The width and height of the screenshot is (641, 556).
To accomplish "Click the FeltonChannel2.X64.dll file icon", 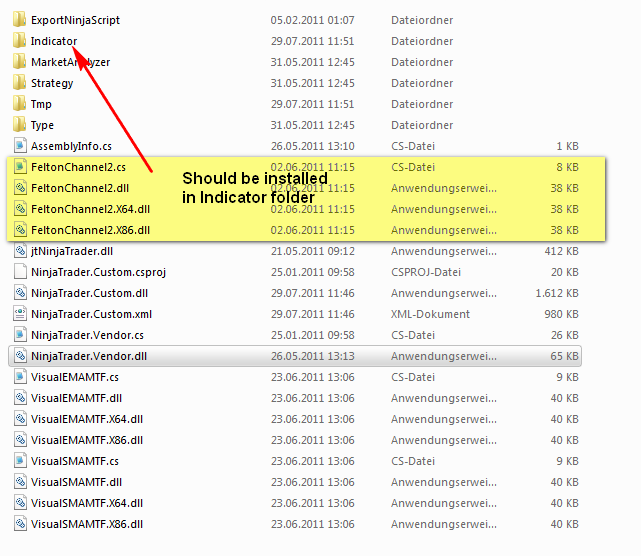I will (20, 209).
